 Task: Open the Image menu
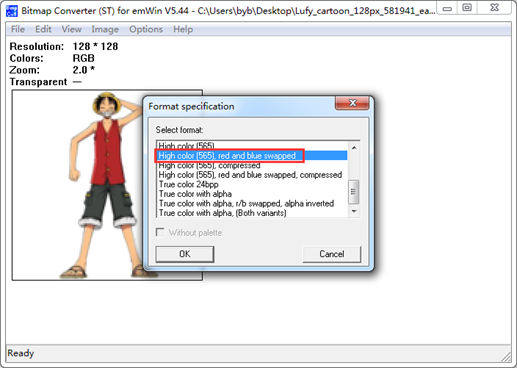tap(105, 29)
